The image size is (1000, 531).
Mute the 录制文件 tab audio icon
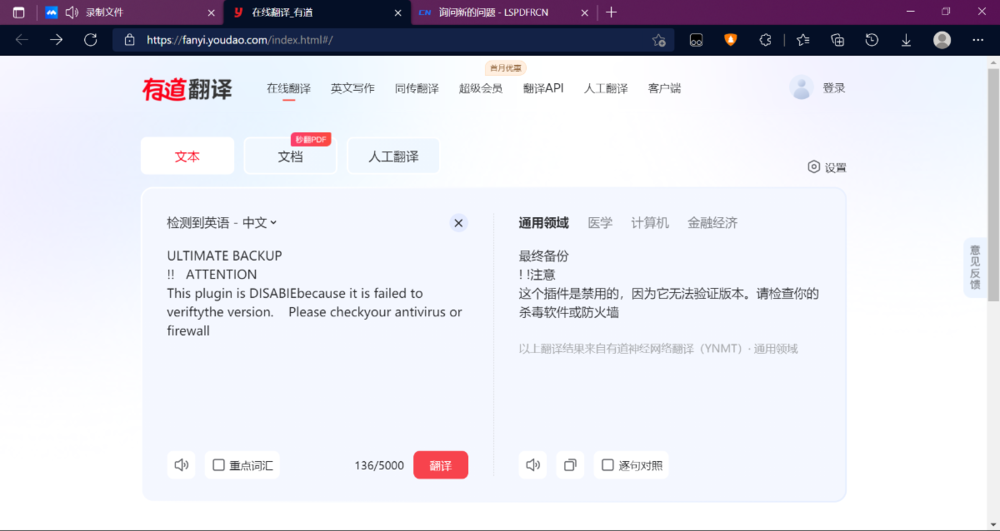71,12
